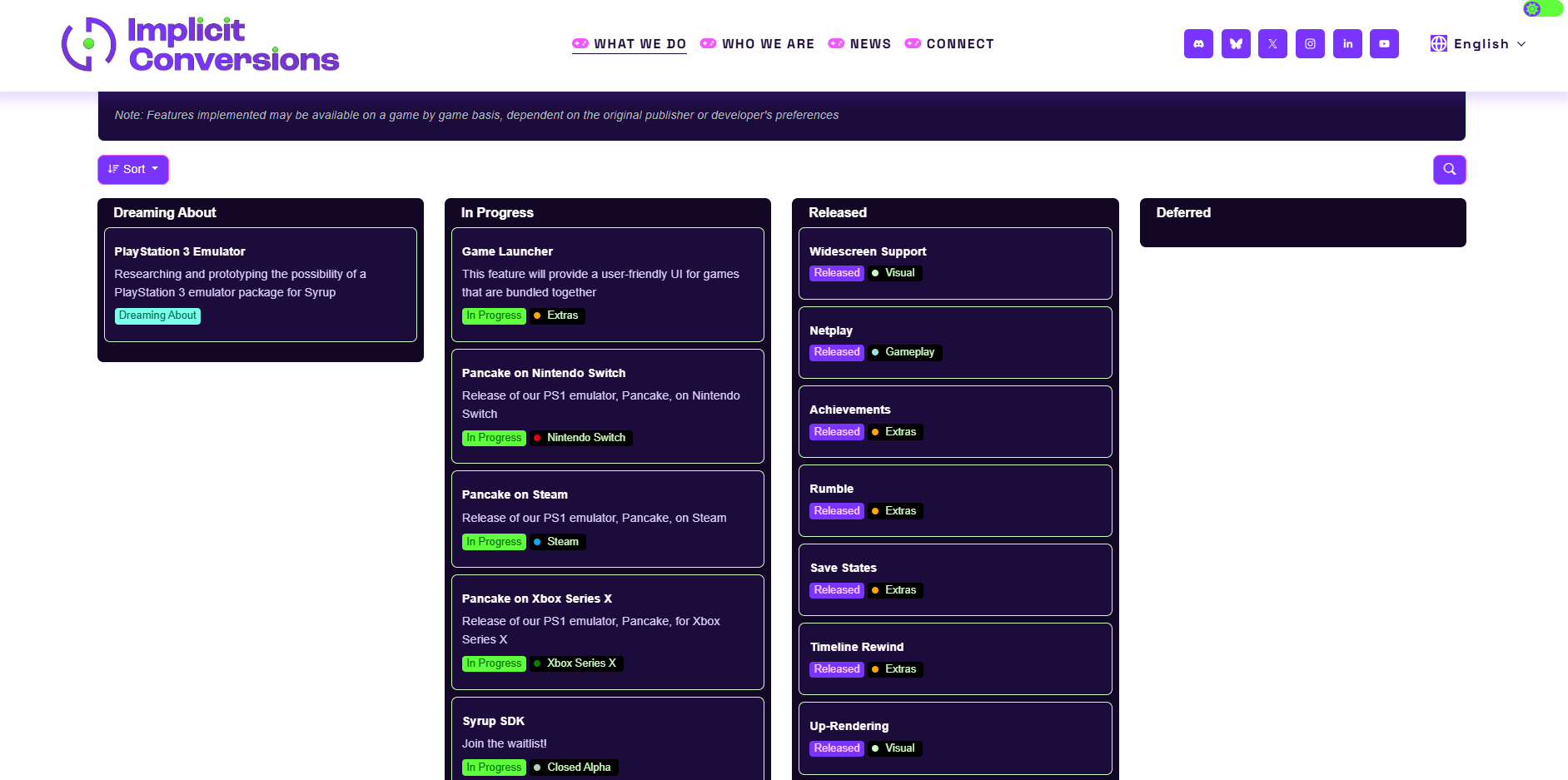Open the Achievements card title

point(850,410)
